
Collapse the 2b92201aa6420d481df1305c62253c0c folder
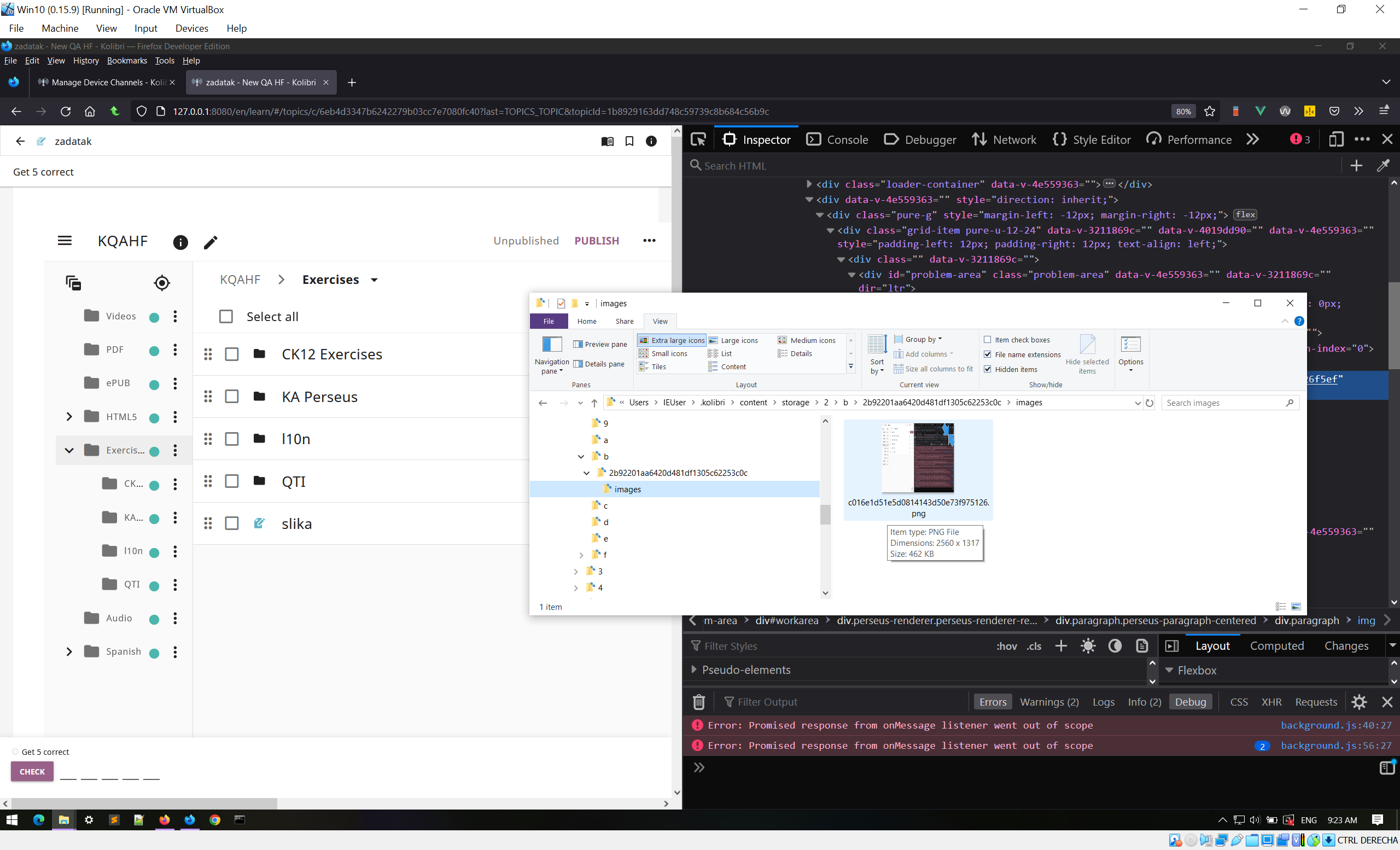[586, 473]
